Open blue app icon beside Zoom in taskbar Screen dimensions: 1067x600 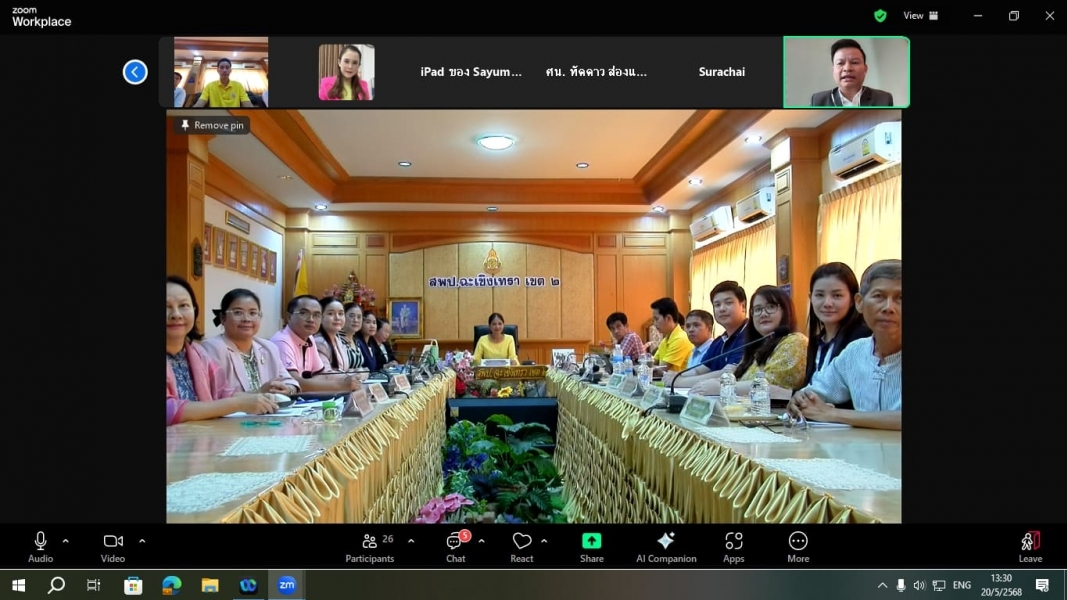pyautogui.click(x=248, y=585)
